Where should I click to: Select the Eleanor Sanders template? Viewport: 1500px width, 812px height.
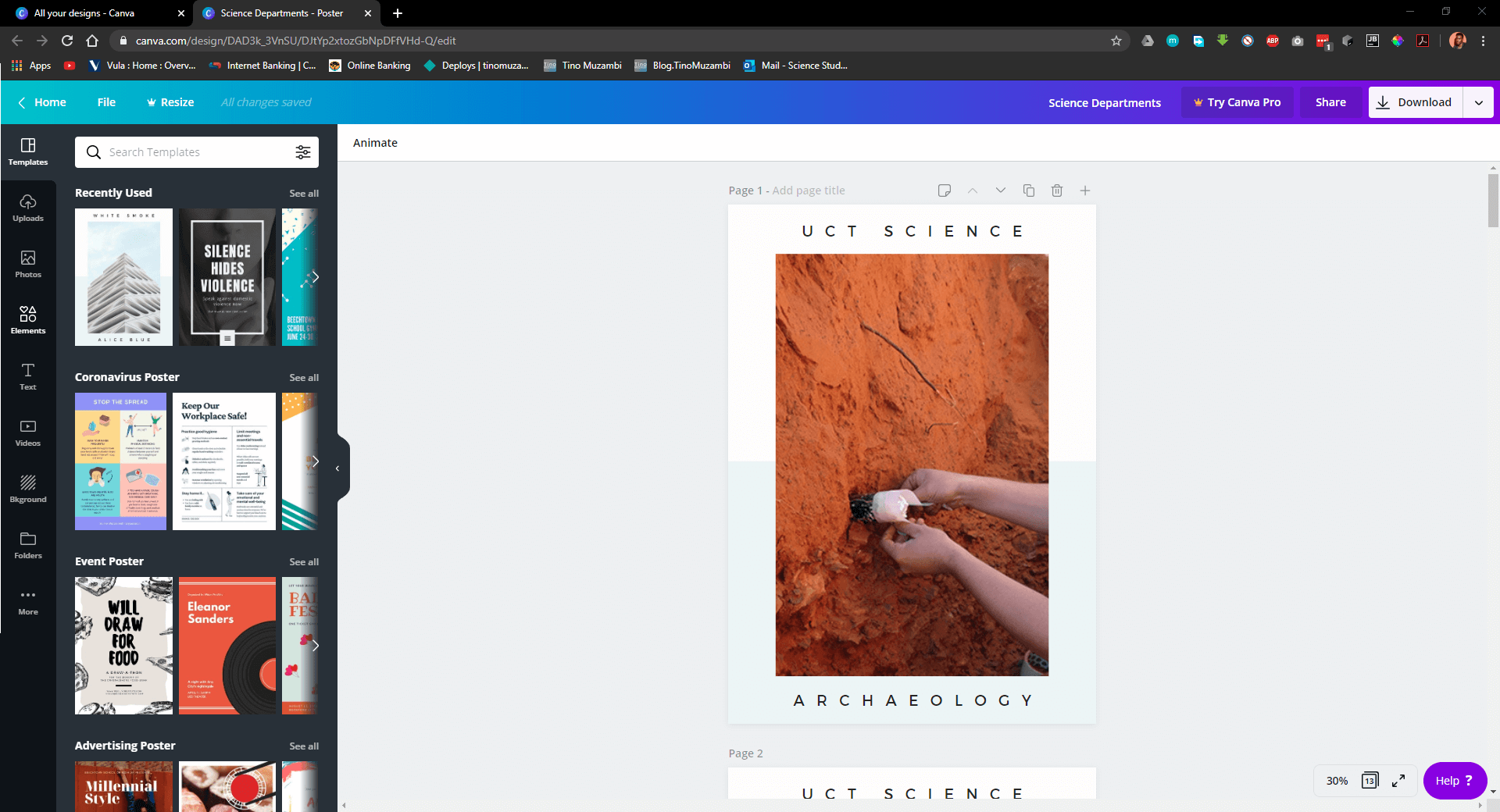227,646
